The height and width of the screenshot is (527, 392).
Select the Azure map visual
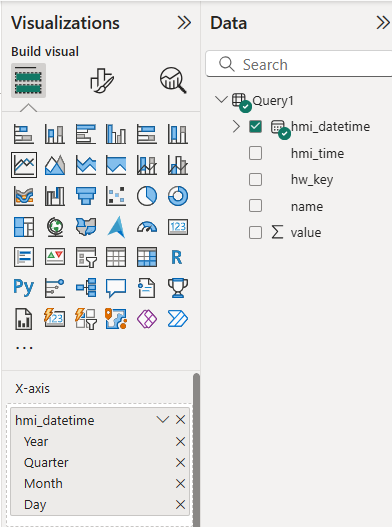[x=116, y=227]
